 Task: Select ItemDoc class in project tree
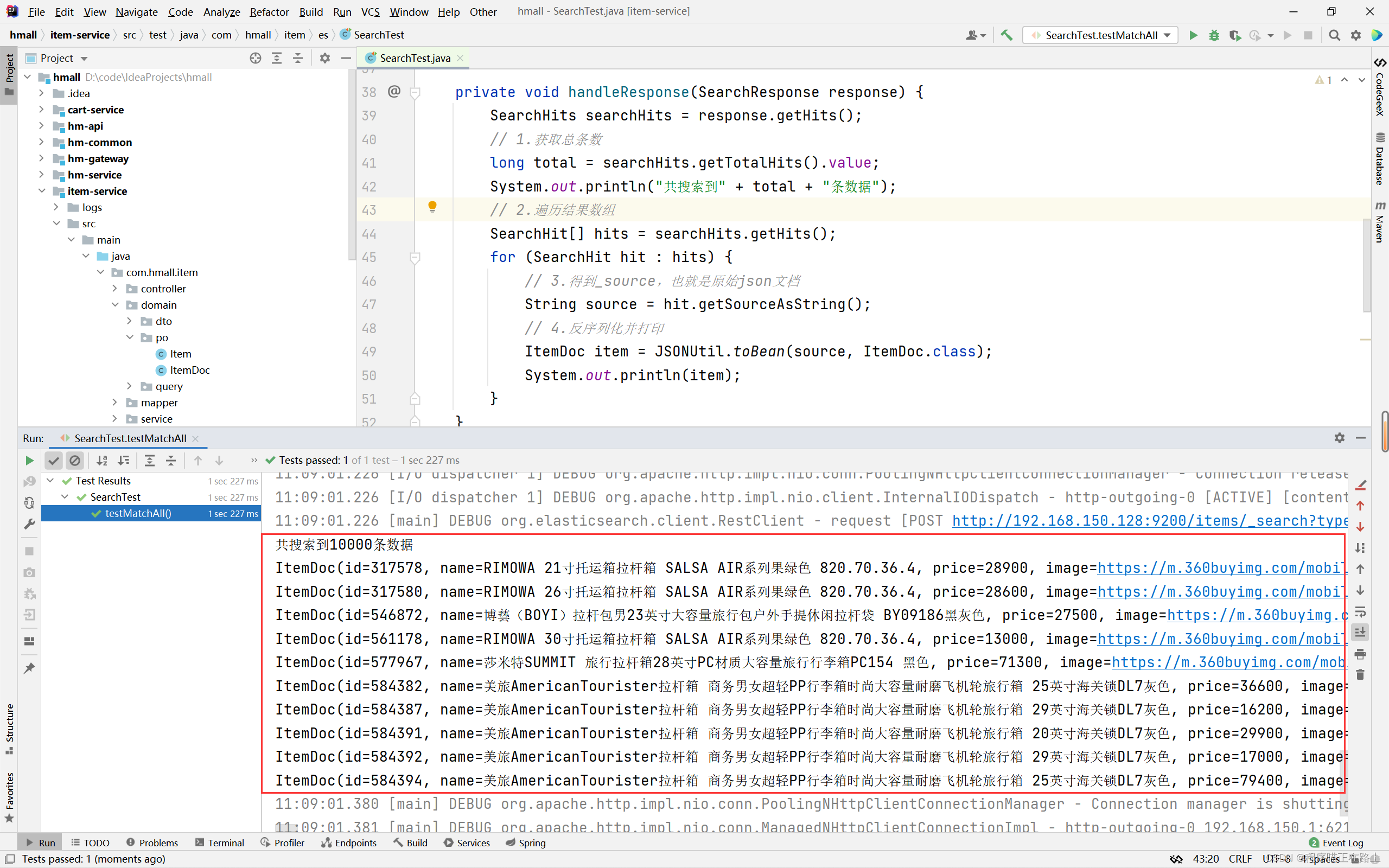pyautogui.click(x=189, y=371)
